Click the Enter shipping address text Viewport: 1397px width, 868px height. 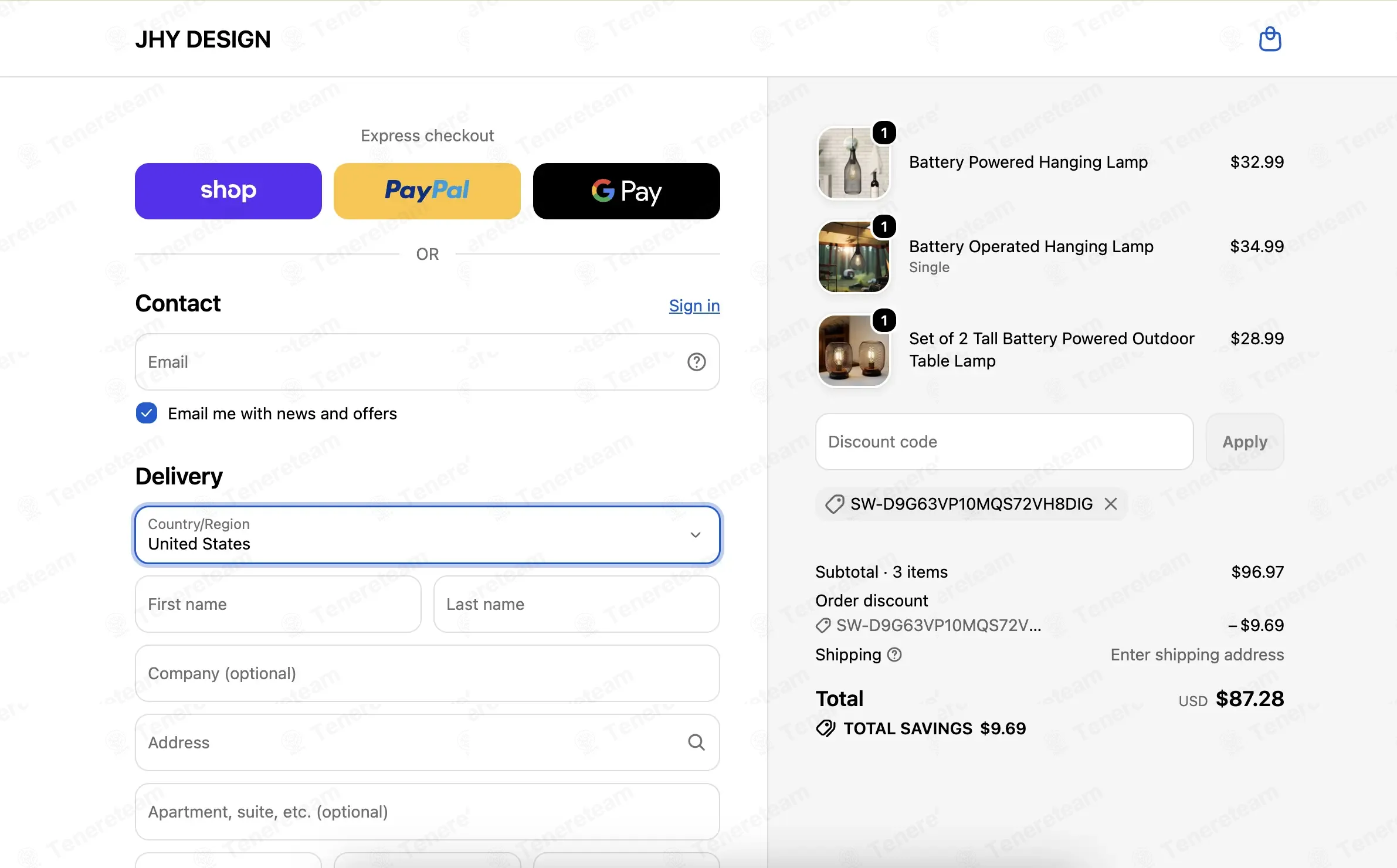click(x=1197, y=655)
